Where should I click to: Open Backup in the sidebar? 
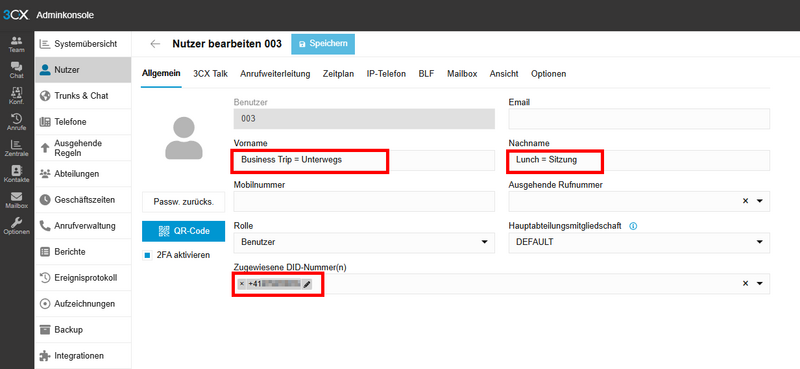[x=83, y=330]
